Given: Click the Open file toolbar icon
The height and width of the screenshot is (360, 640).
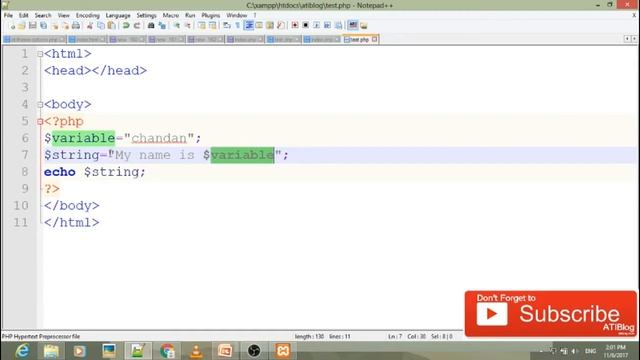Looking at the screenshot, I should pos(21,25).
